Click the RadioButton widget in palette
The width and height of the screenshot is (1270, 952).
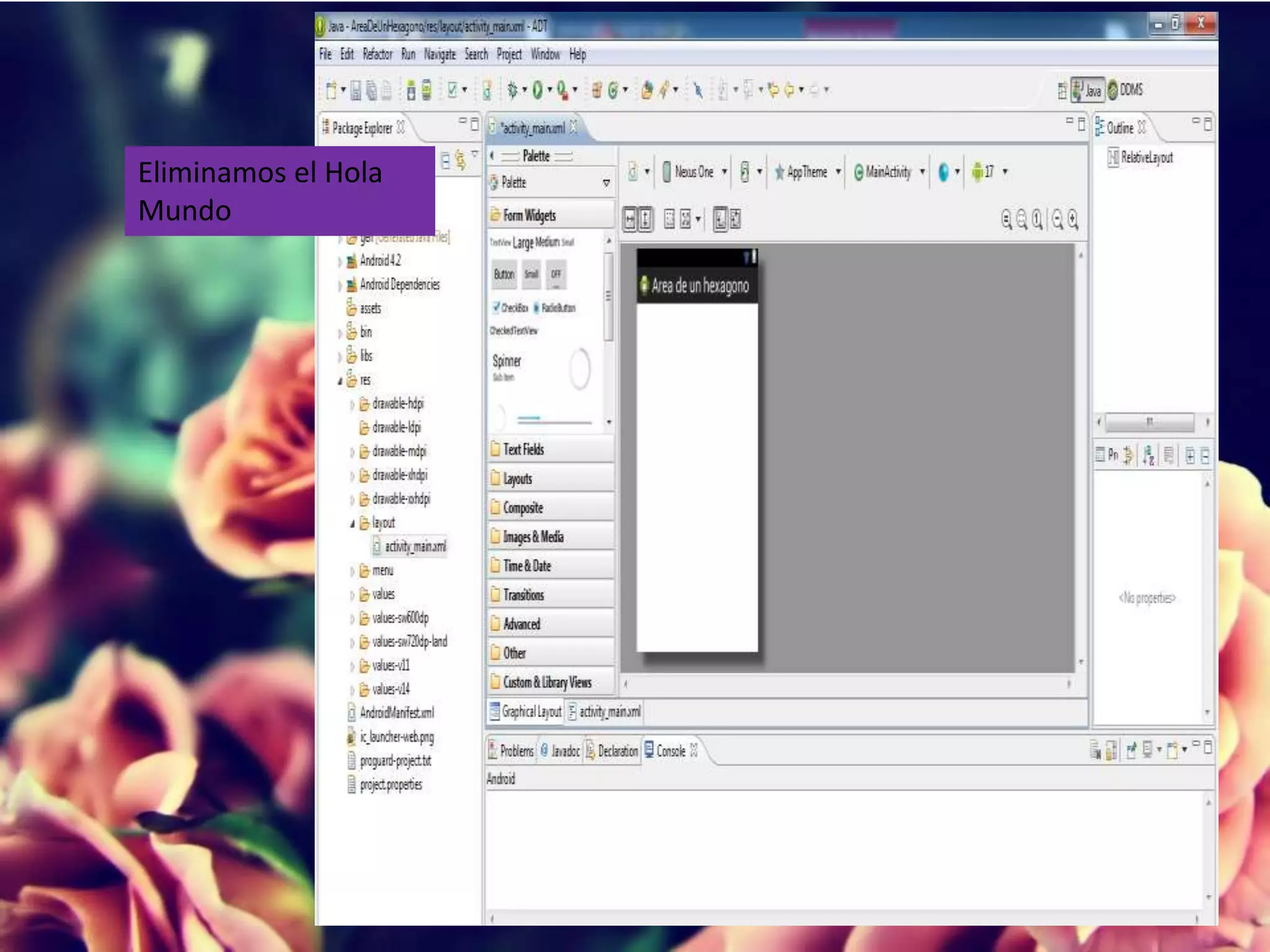(x=554, y=307)
